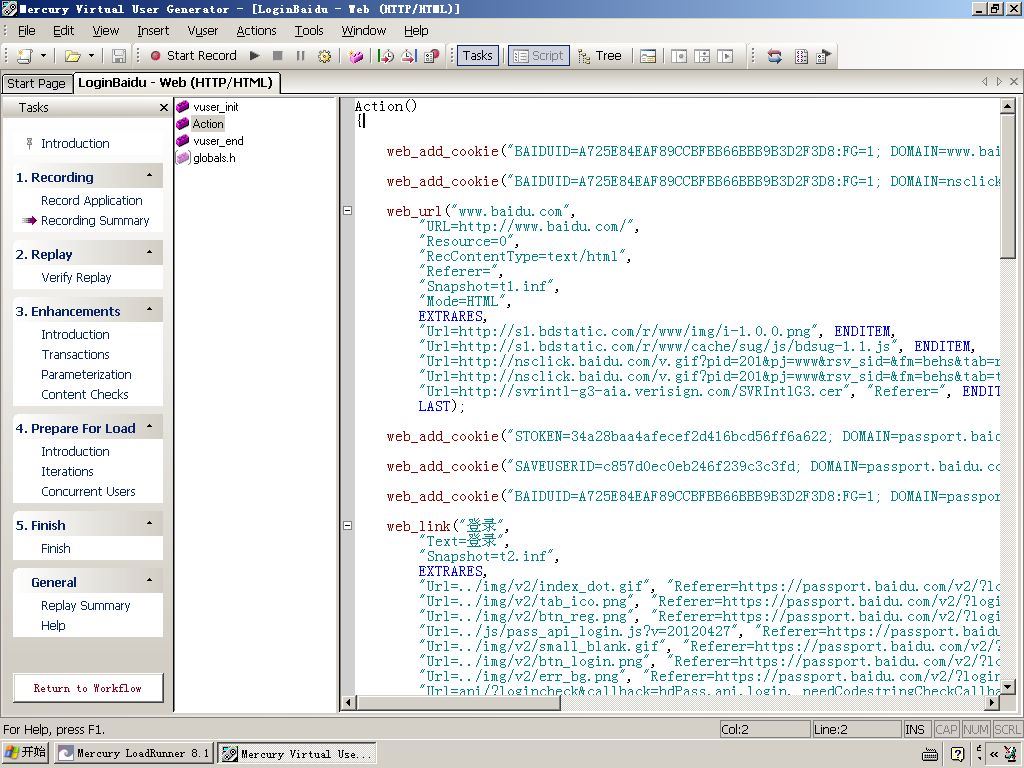This screenshot has height=768, width=1024.
Task: Click the Pause icon in toolbar
Action: coord(300,56)
